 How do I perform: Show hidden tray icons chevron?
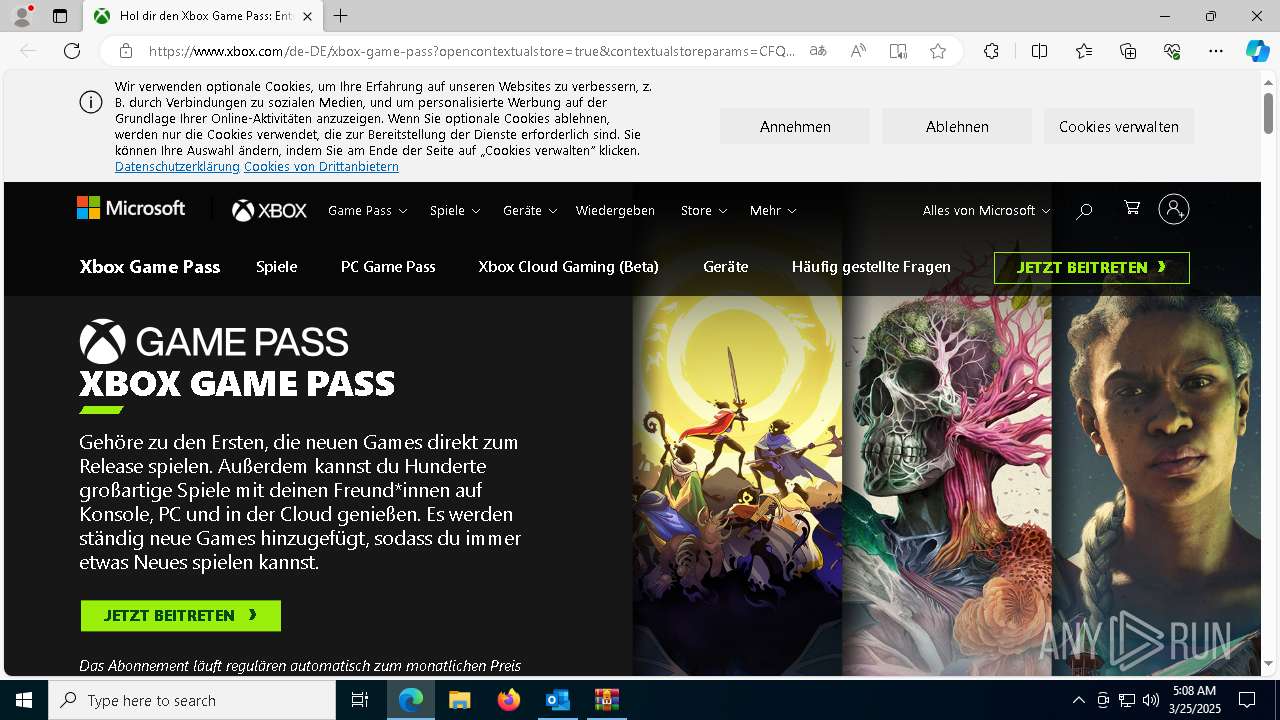point(1078,700)
